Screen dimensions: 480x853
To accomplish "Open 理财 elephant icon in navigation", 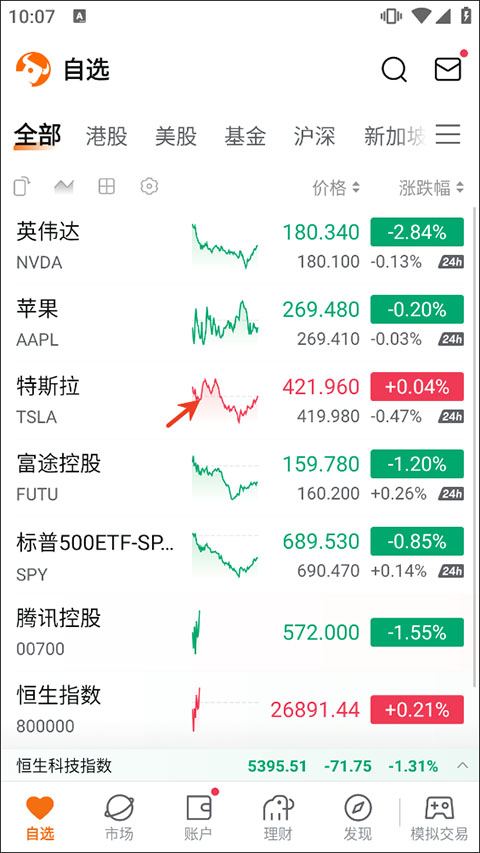I will point(278,817).
